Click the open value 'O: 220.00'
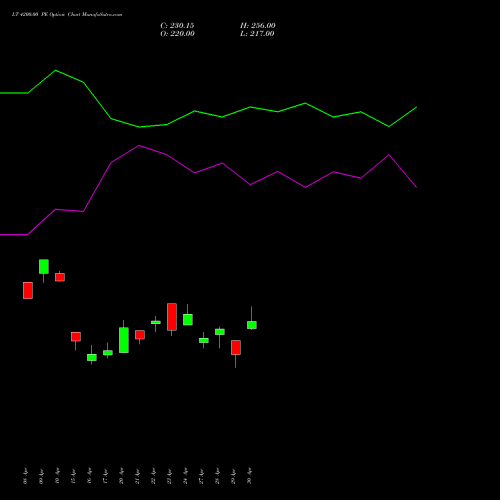 click(x=177, y=34)
